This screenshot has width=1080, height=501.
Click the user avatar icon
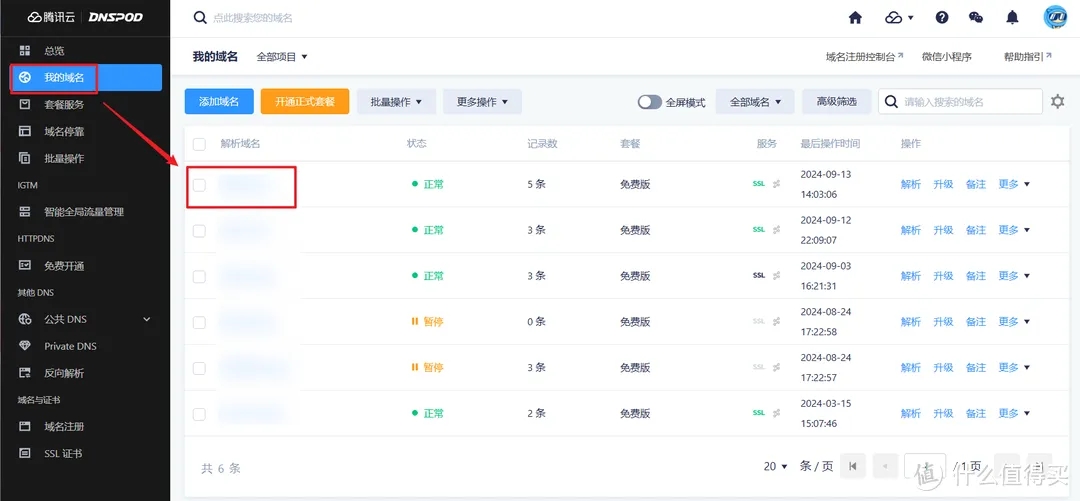(x=1055, y=17)
